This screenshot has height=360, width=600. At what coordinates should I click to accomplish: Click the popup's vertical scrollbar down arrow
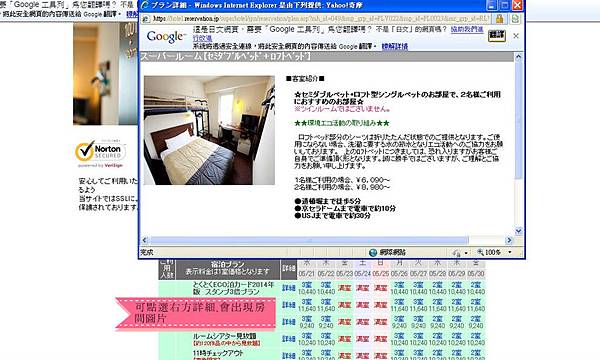pyautogui.click(x=518, y=231)
